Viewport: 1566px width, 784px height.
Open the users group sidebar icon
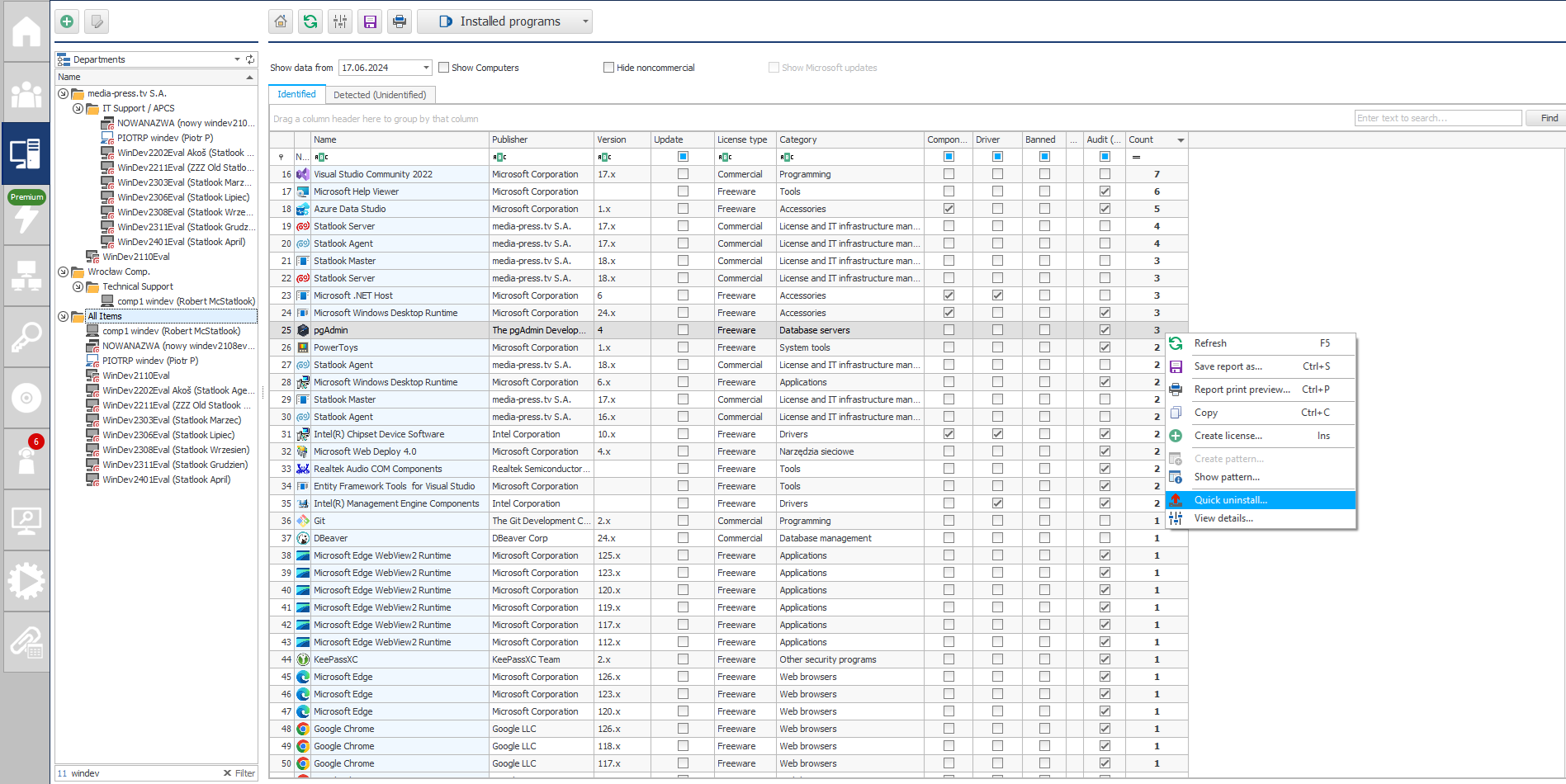pyautogui.click(x=26, y=93)
